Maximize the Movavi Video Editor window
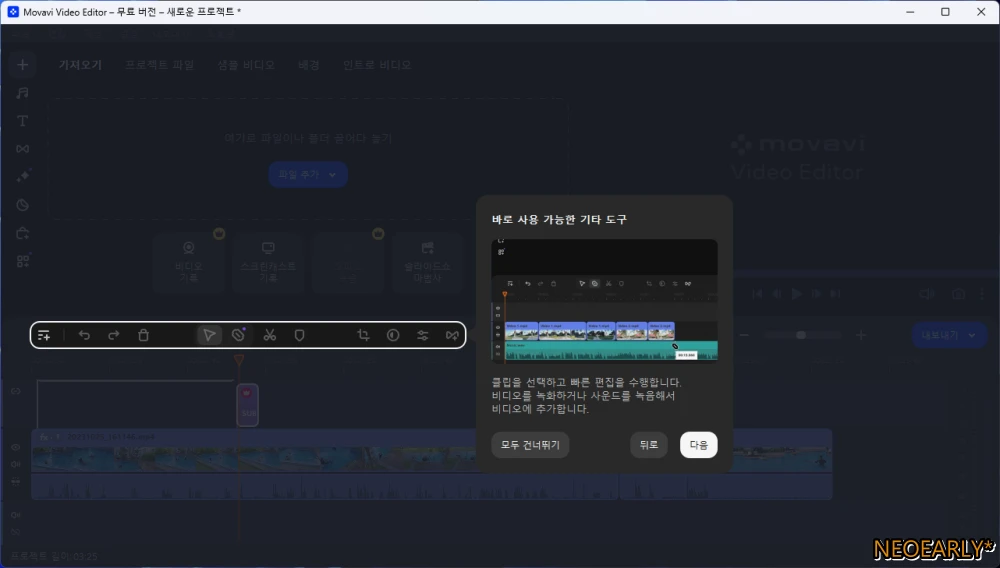Viewport: 1000px width, 568px height. (945, 12)
